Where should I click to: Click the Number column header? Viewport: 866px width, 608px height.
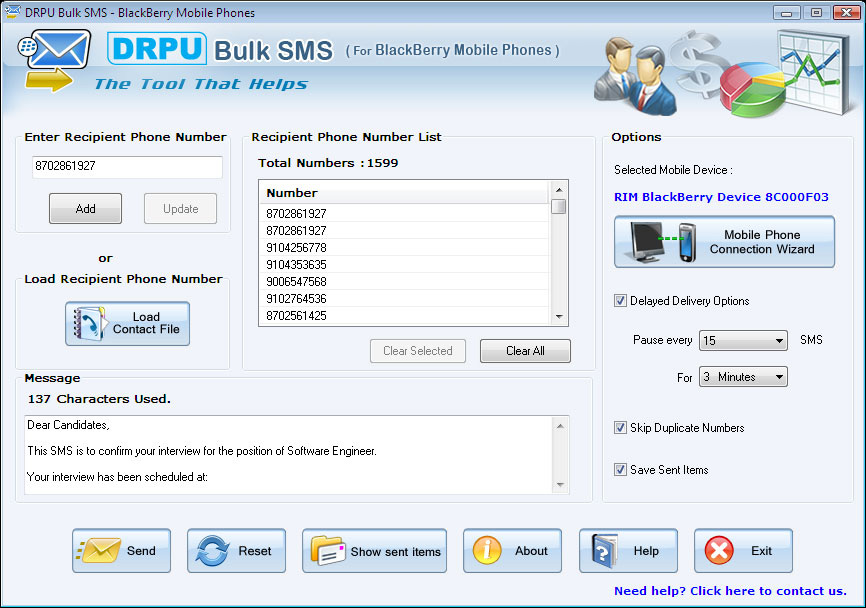coord(404,193)
